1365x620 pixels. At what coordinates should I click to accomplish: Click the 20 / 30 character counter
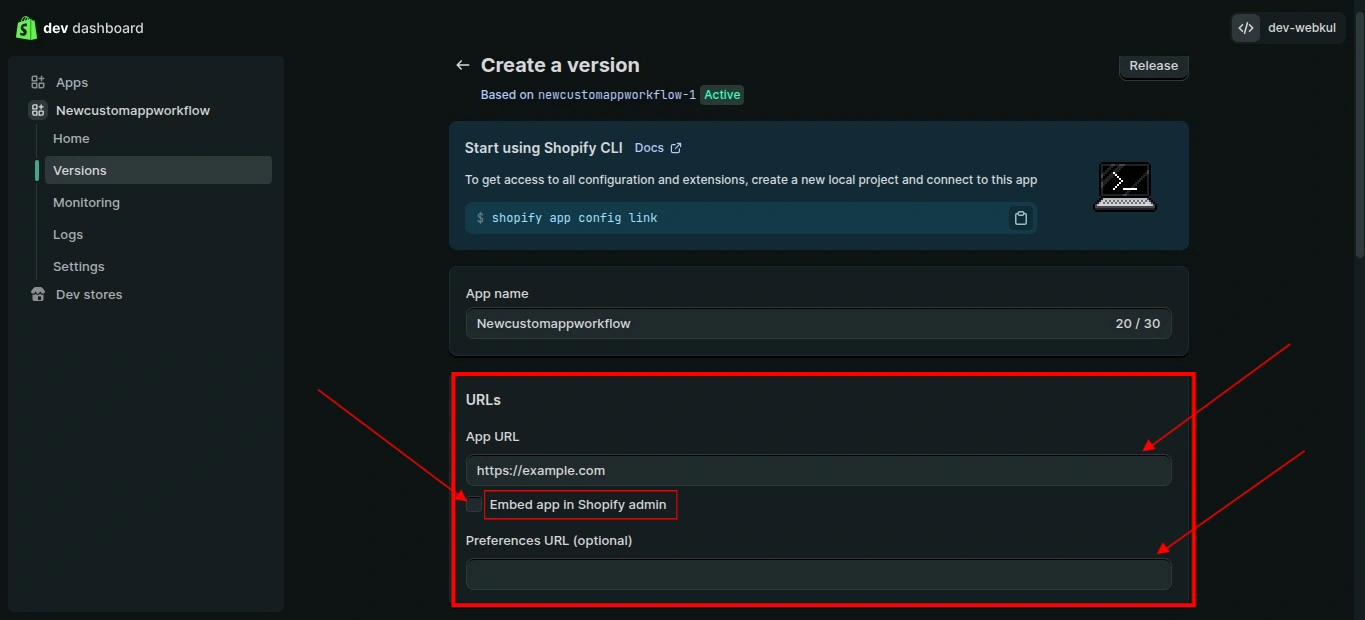[1138, 324]
